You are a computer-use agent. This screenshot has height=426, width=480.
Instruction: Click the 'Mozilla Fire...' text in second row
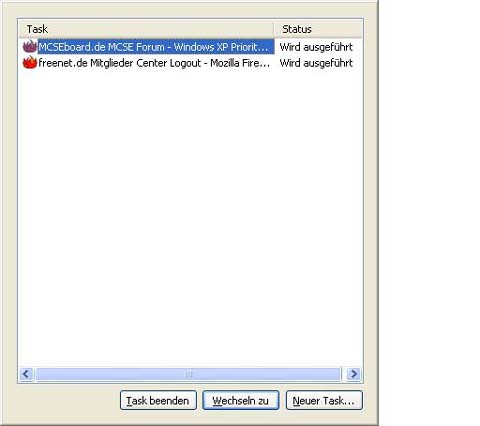coord(240,63)
